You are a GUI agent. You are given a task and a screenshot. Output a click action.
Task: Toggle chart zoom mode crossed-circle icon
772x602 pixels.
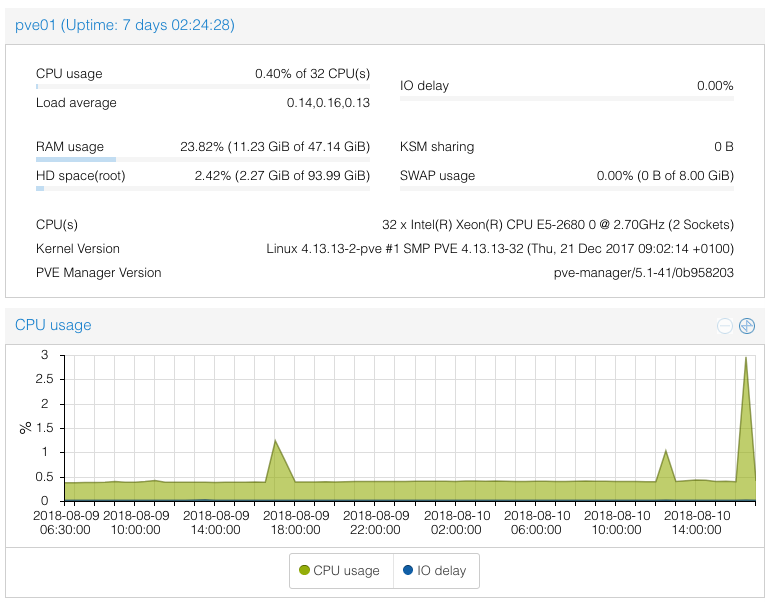tap(746, 326)
